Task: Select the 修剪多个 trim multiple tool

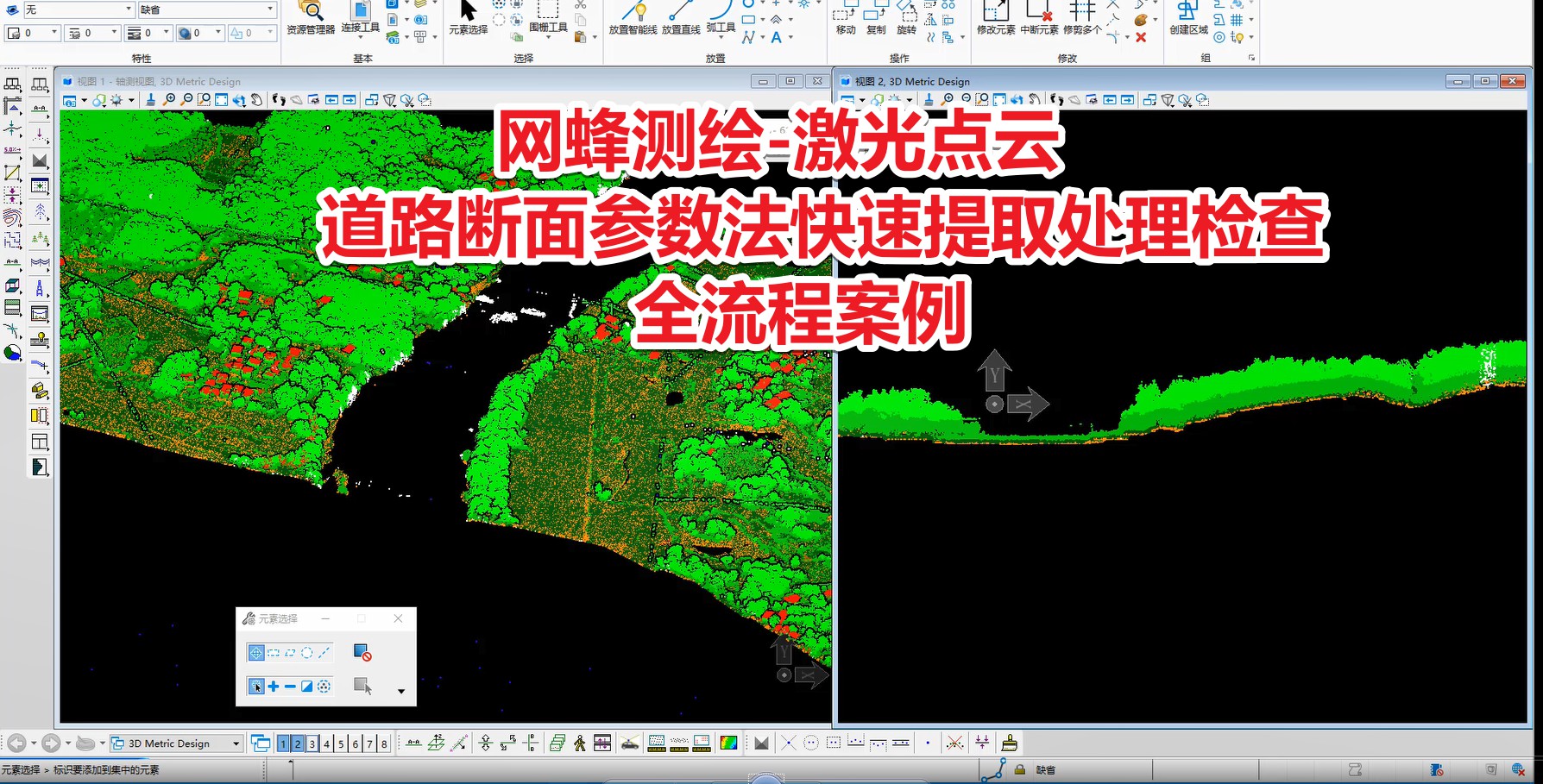Action: click(1082, 18)
